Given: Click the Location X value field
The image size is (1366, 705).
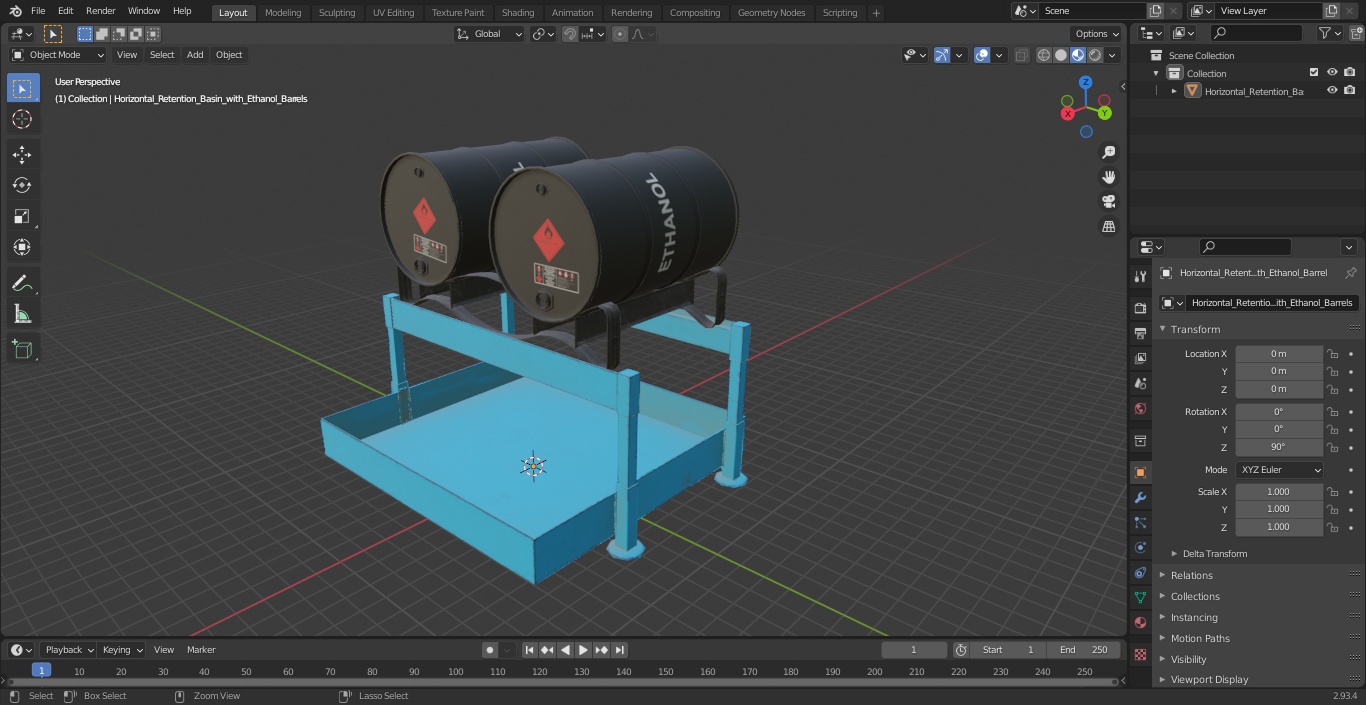Looking at the screenshot, I should pos(1279,354).
